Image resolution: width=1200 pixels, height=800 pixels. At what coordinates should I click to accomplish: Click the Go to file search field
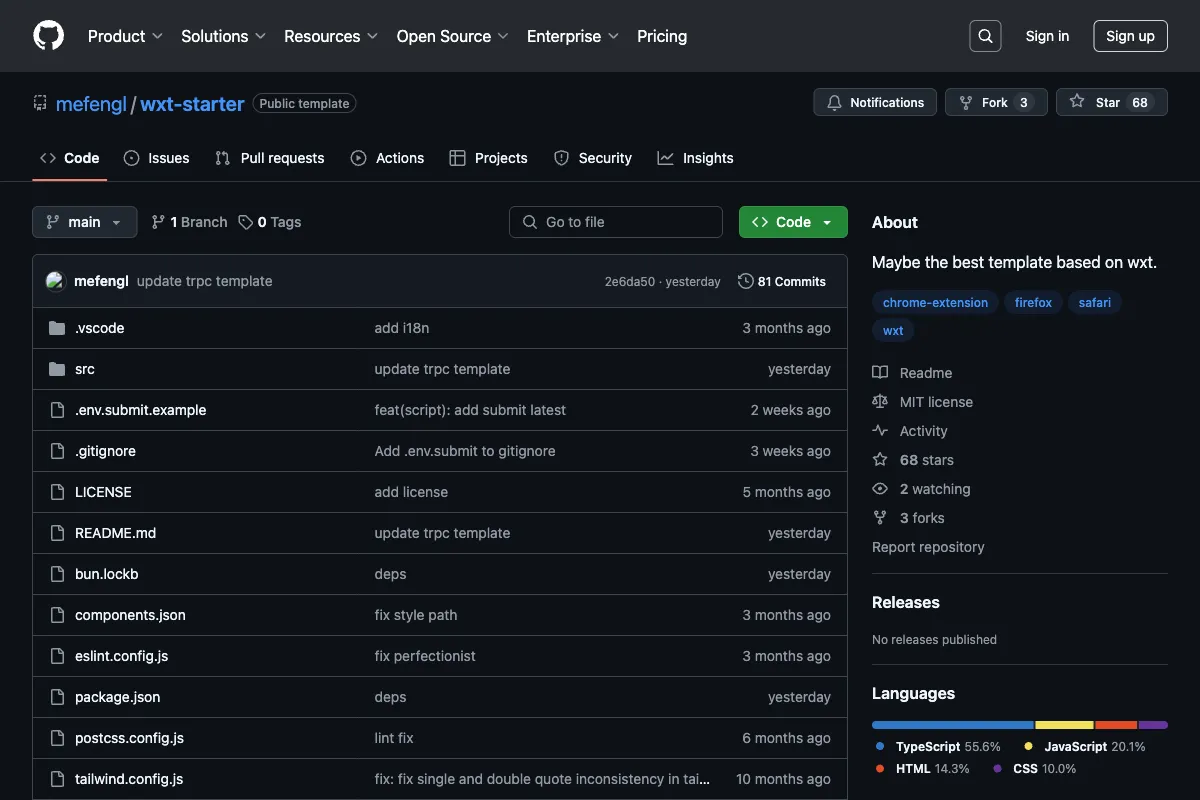(616, 222)
